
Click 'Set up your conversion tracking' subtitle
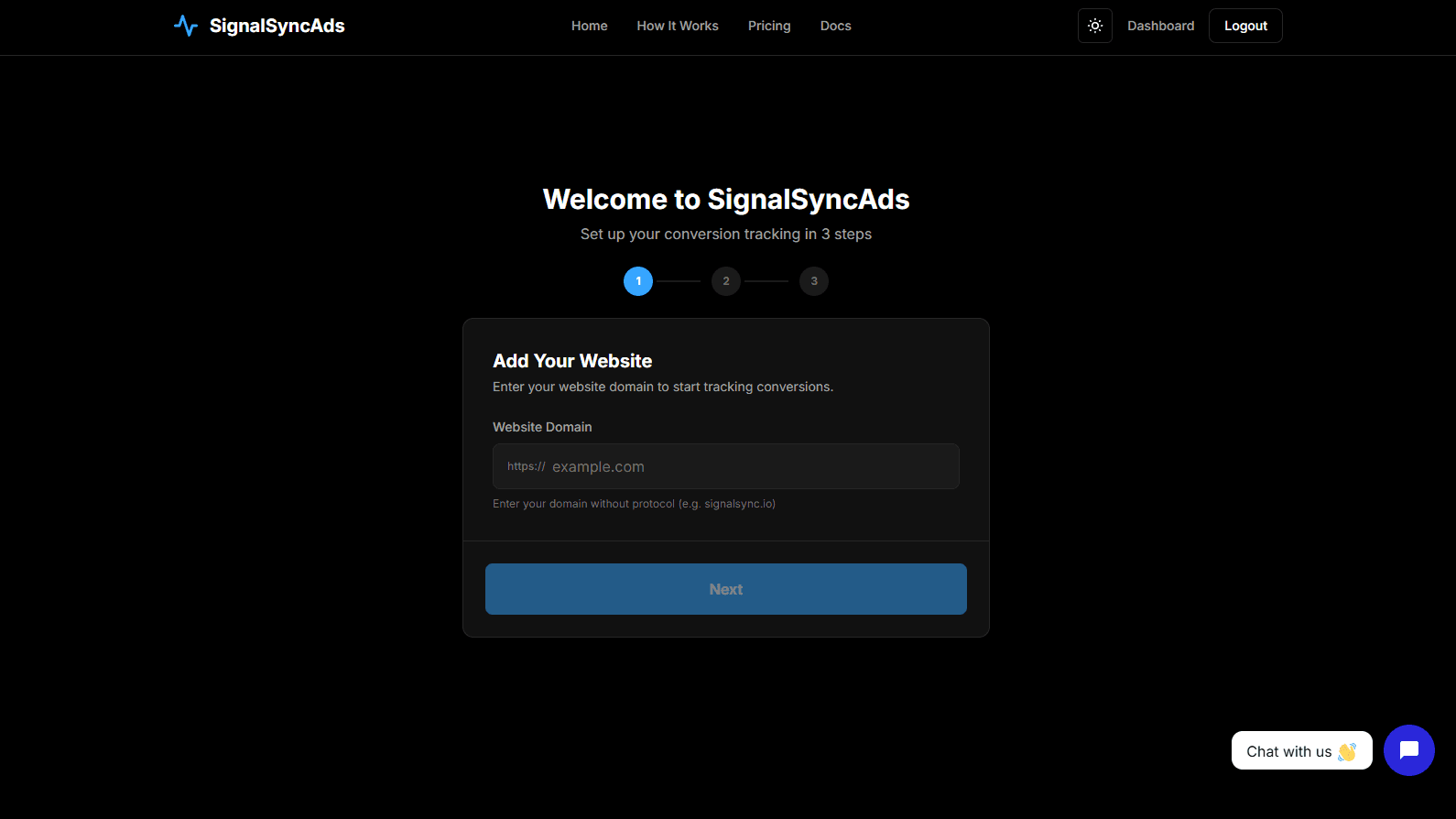click(x=726, y=234)
